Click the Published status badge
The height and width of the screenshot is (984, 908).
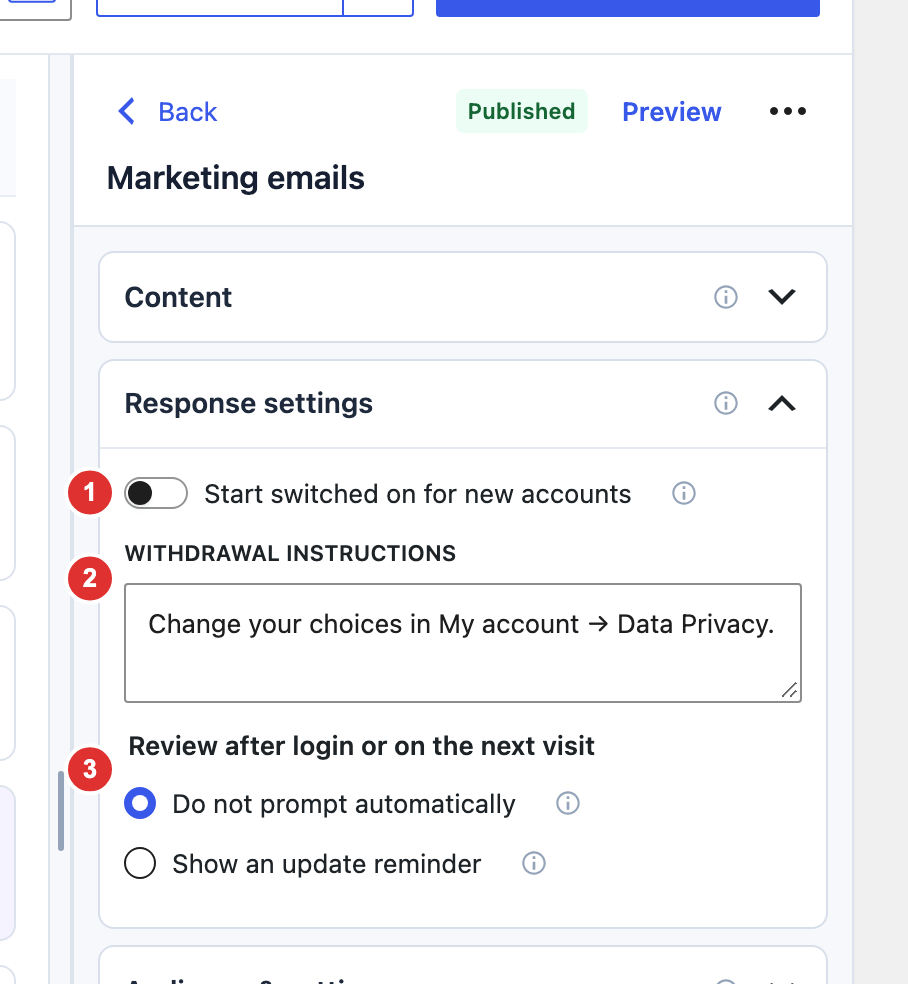click(521, 111)
